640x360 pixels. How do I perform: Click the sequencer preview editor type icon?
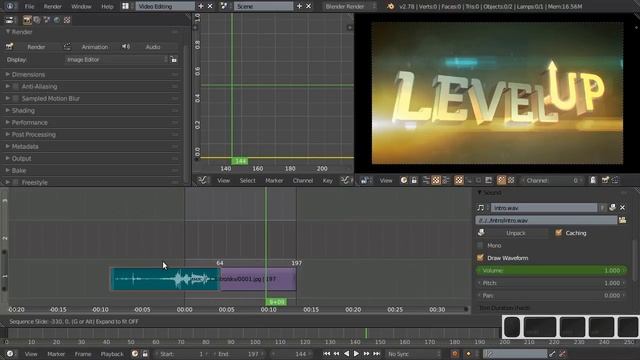364,180
